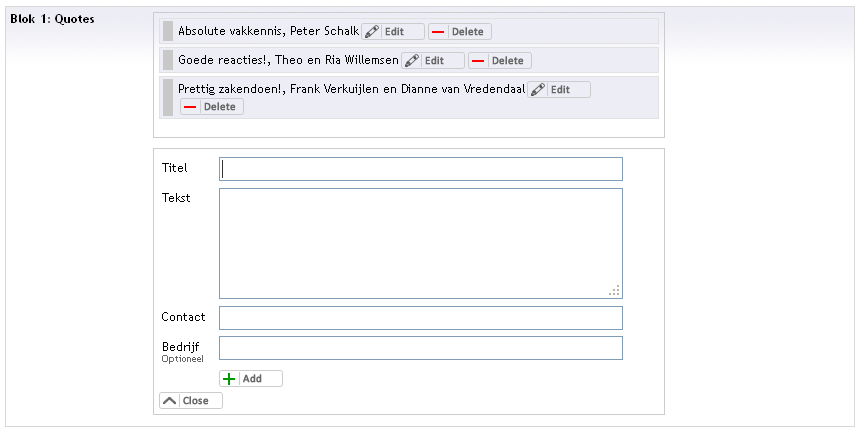Click the upward chevron Close icon
Image resolution: width=859 pixels, height=432 pixels.
(x=169, y=400)
